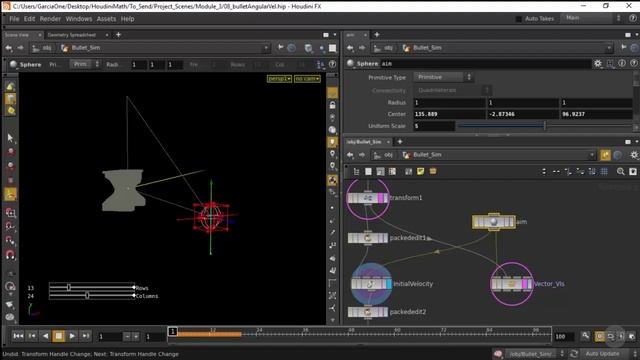This screenshot has height=360, width=640.
Task: Open the node info icon in parameter pane
Action: [x=622, y=63]
